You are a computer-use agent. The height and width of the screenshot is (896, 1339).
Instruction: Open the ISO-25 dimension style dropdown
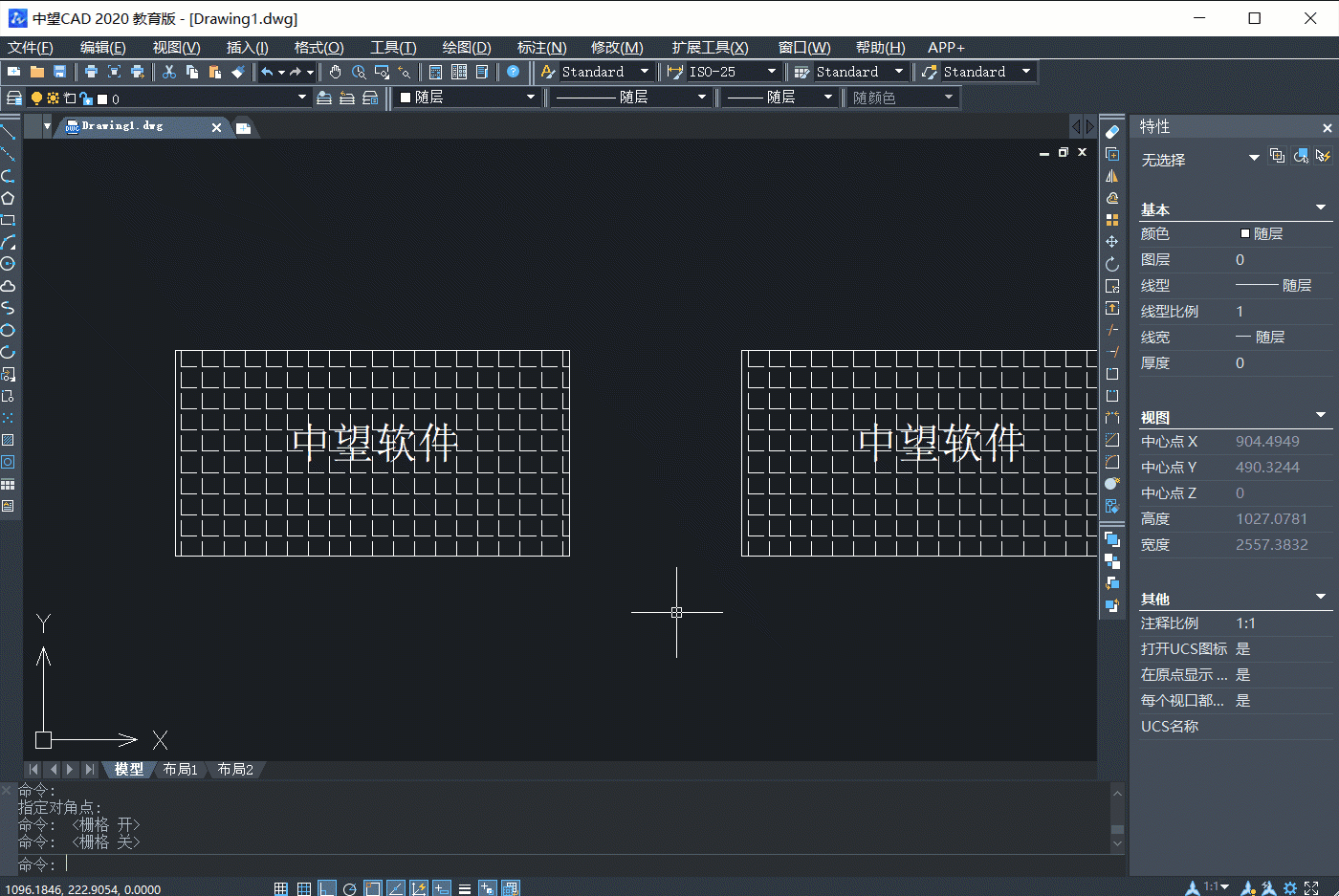coord(771,72)
